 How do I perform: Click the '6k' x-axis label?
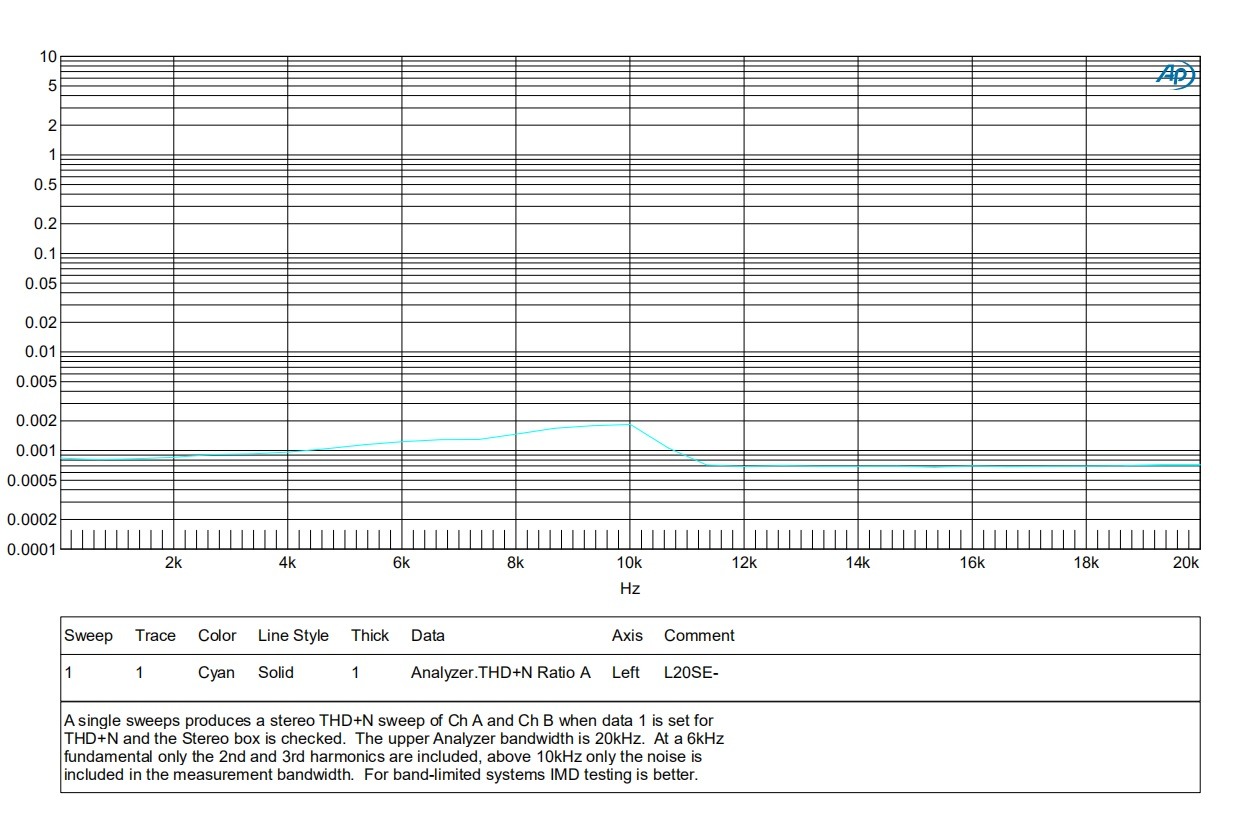point(402,563)
